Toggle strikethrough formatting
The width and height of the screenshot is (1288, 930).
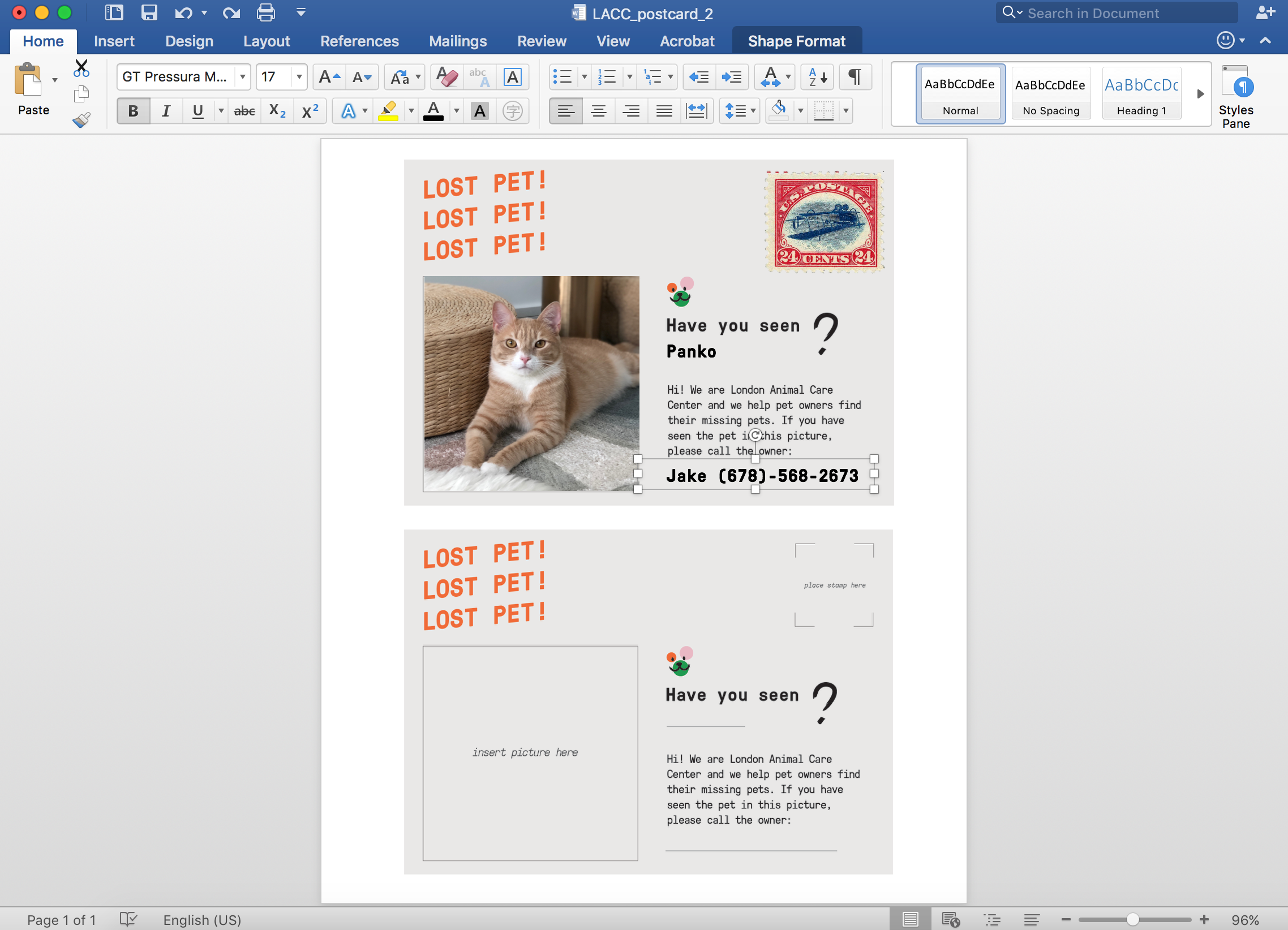point(244,111)
